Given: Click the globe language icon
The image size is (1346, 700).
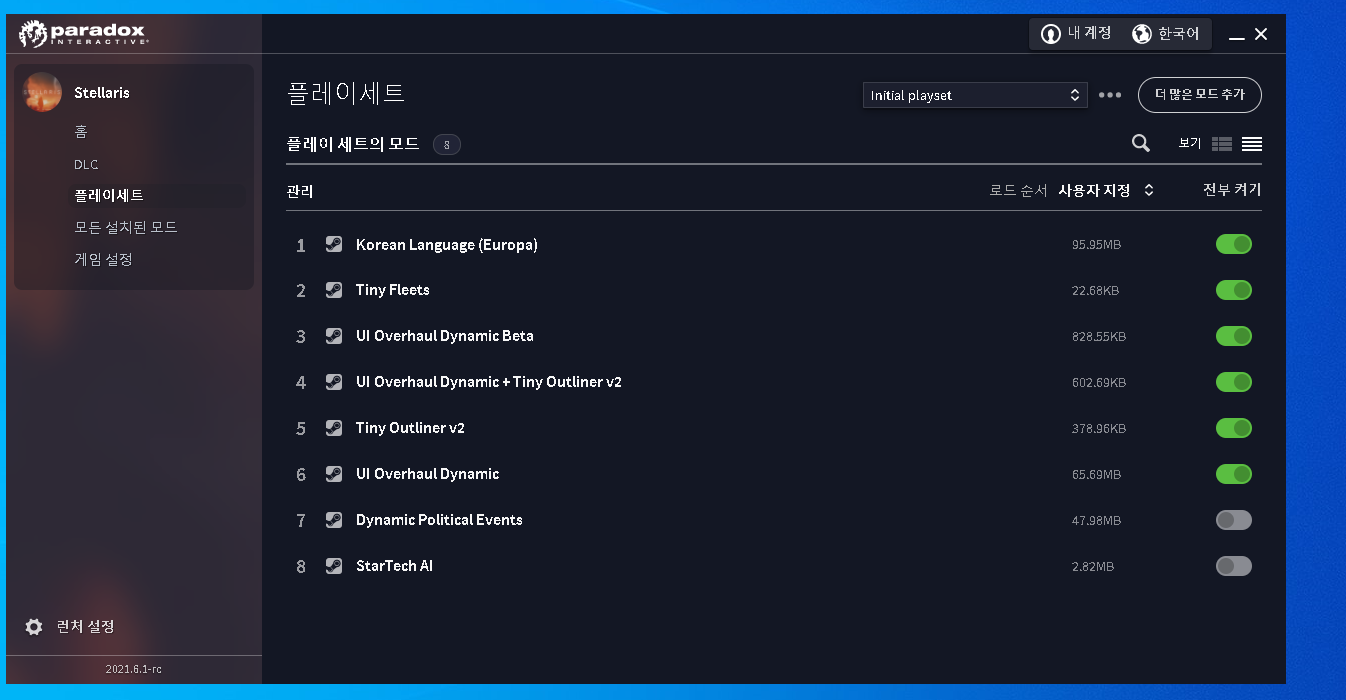Looking at the screenshot, I should [x=1141, y=34].
